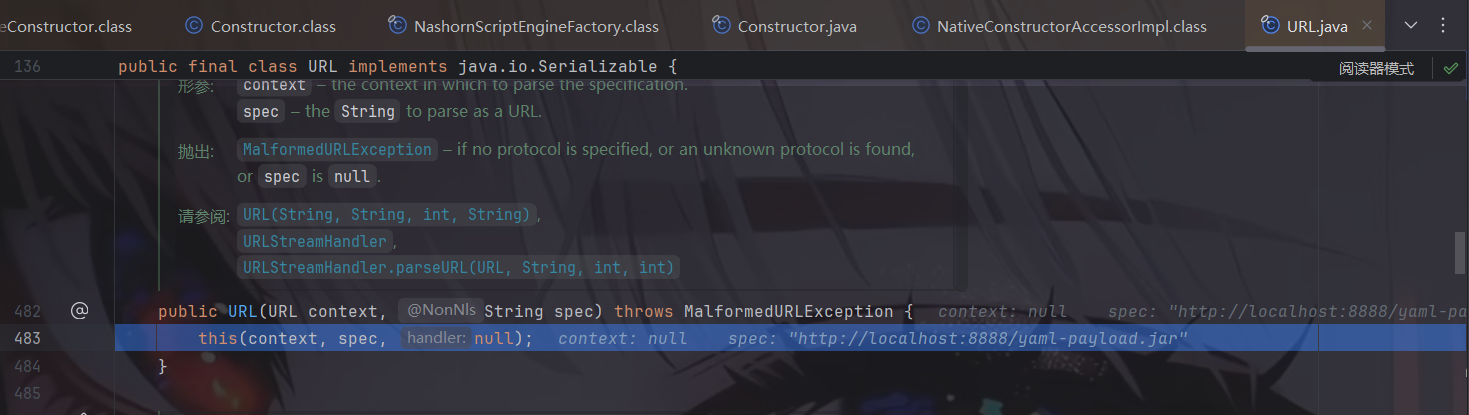Open the MalformedURLException doc link
Screen dimensions: 1469x415
(x=337, y=150)
